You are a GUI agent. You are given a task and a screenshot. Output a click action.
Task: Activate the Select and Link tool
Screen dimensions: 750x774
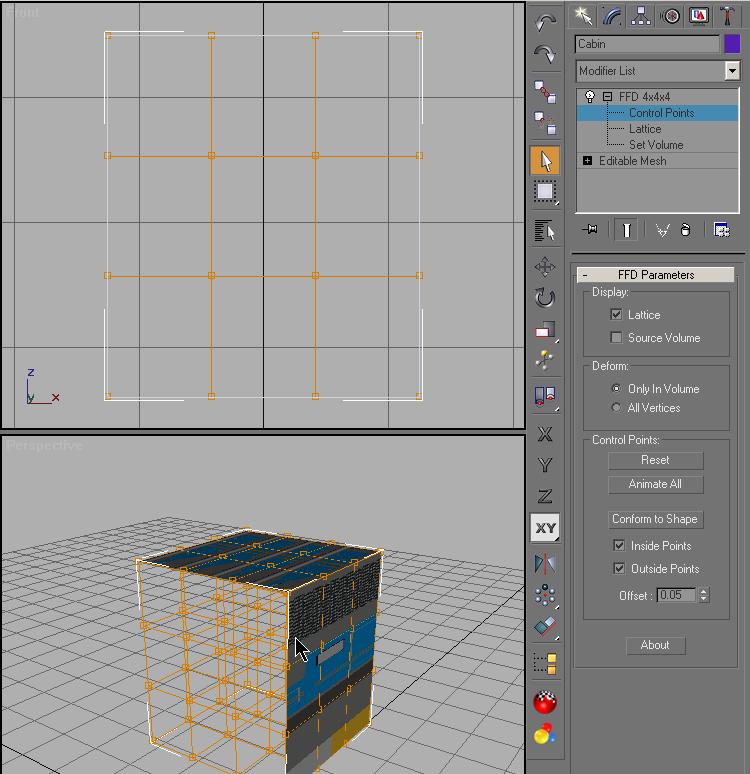click(545, 92)
